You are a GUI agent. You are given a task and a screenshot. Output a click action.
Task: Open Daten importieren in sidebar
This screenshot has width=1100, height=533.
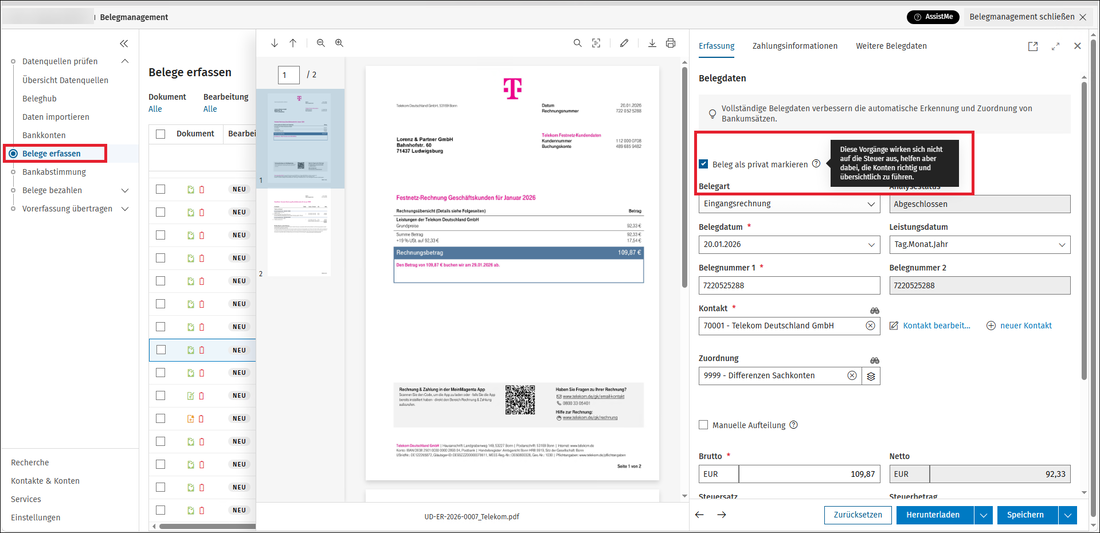55,116
